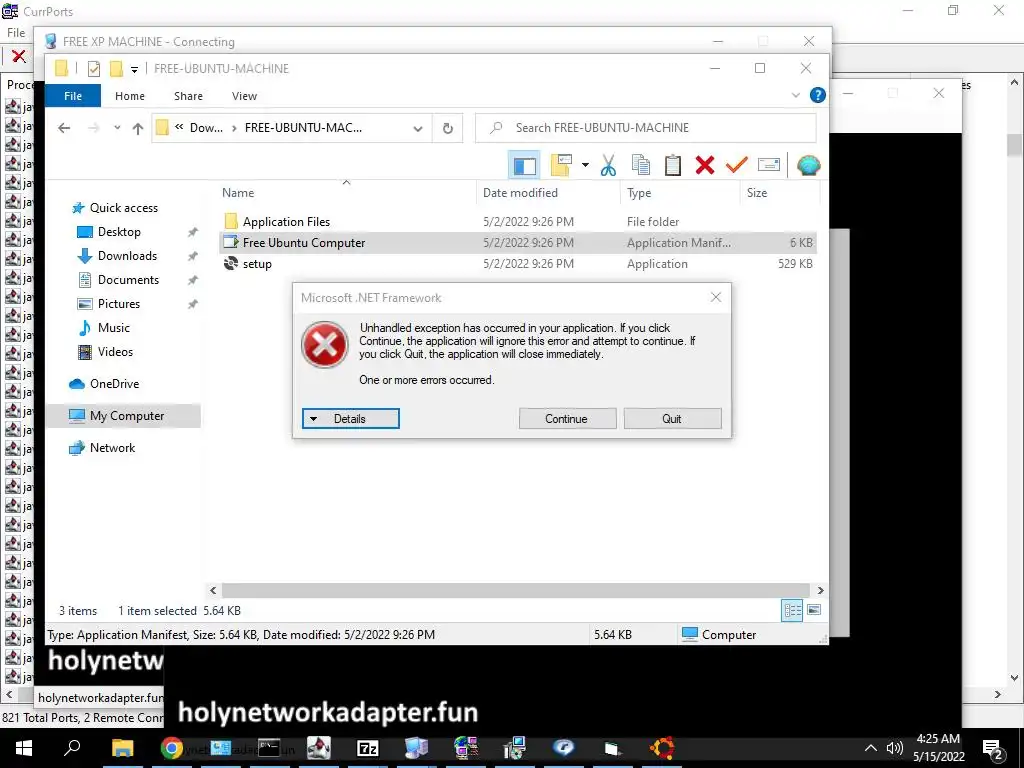Click the red X Delete icon

[705, 165]
